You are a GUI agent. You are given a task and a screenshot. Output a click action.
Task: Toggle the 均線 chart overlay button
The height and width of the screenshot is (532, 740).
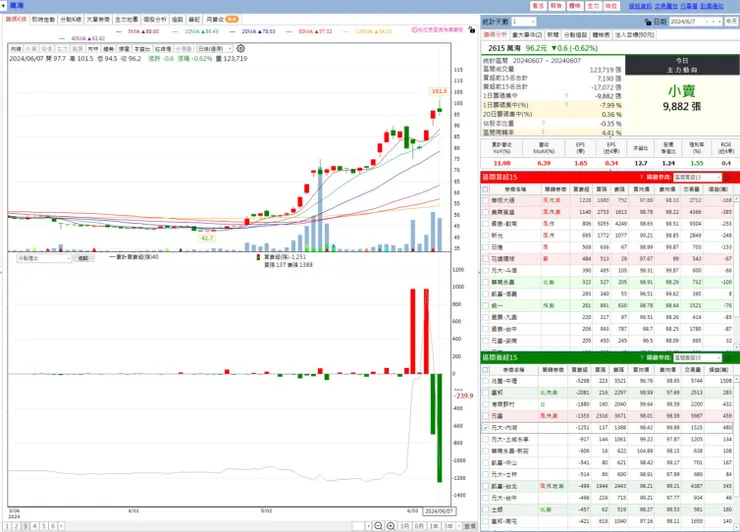tap(16, 49)
